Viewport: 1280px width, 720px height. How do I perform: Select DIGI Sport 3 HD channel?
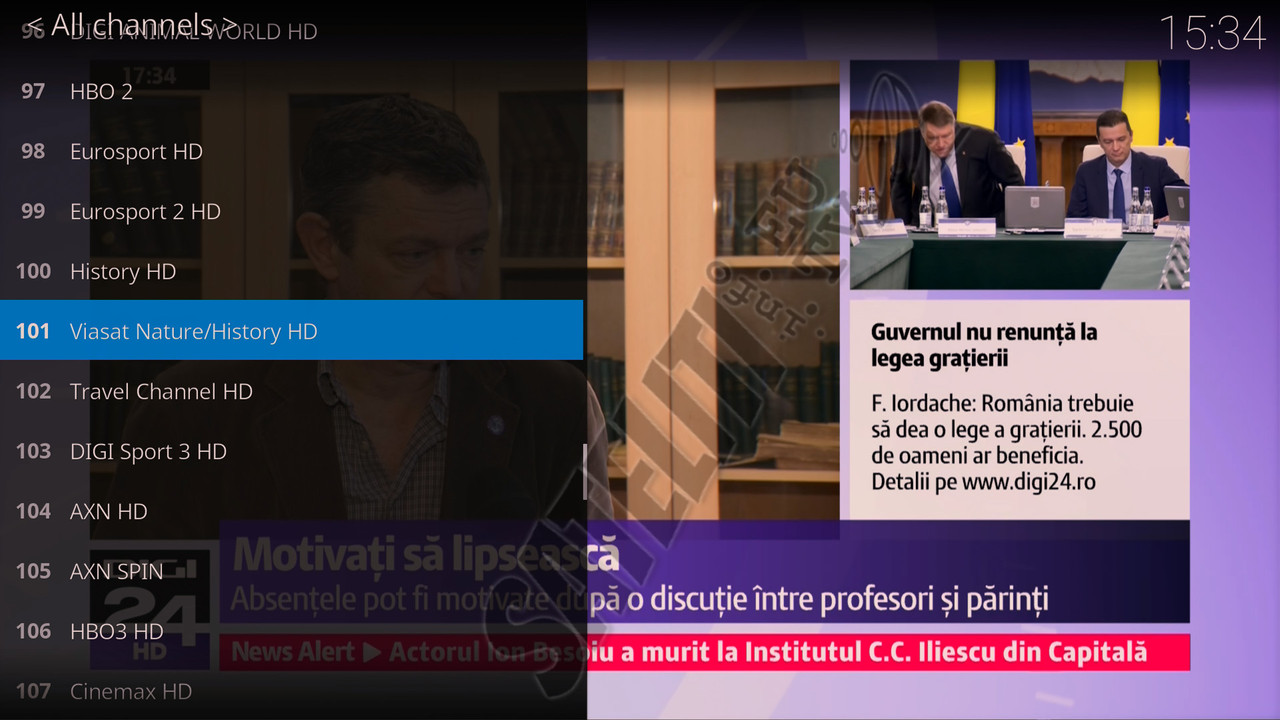291,451
